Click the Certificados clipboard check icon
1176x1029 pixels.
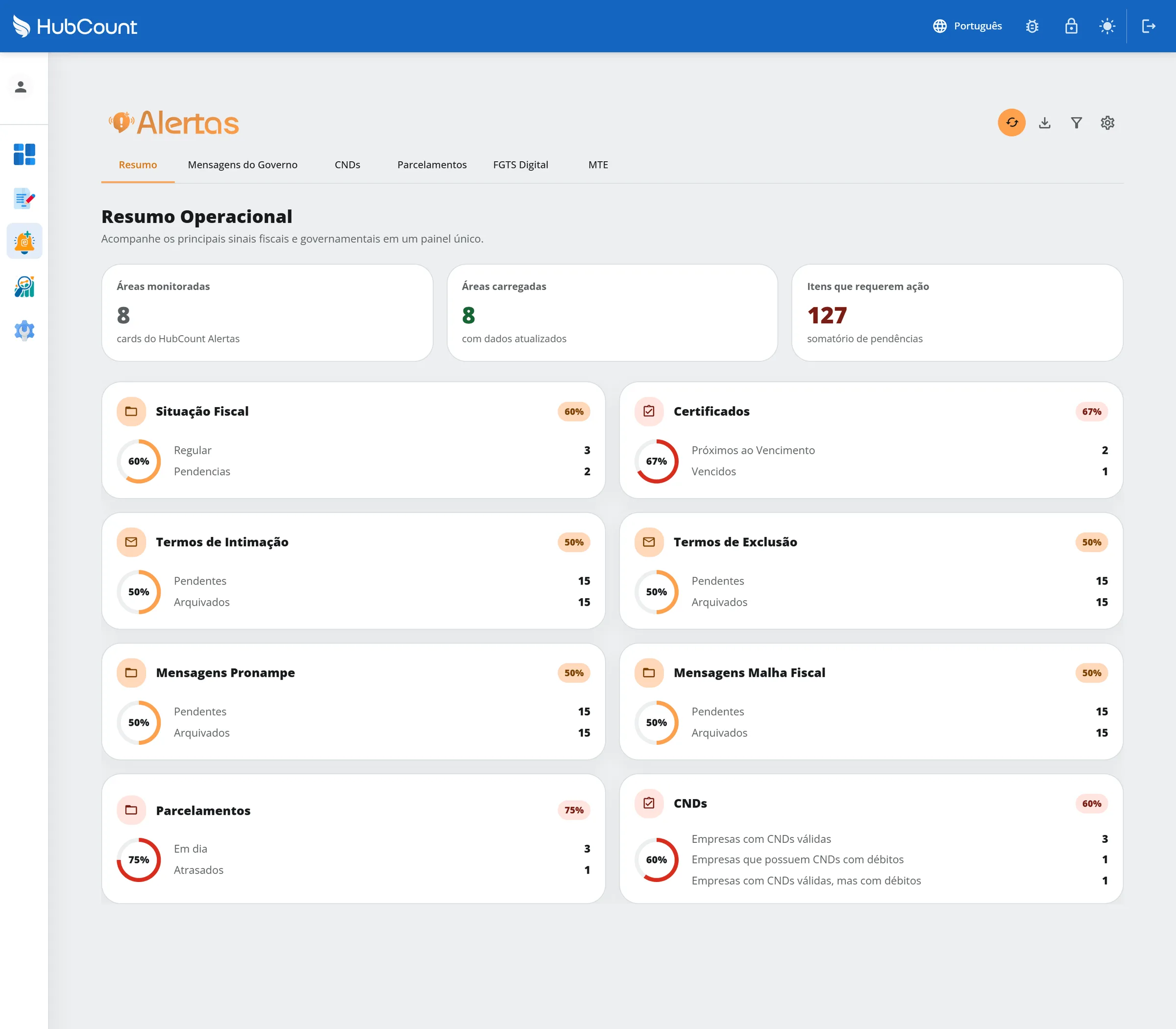point(649,411)
